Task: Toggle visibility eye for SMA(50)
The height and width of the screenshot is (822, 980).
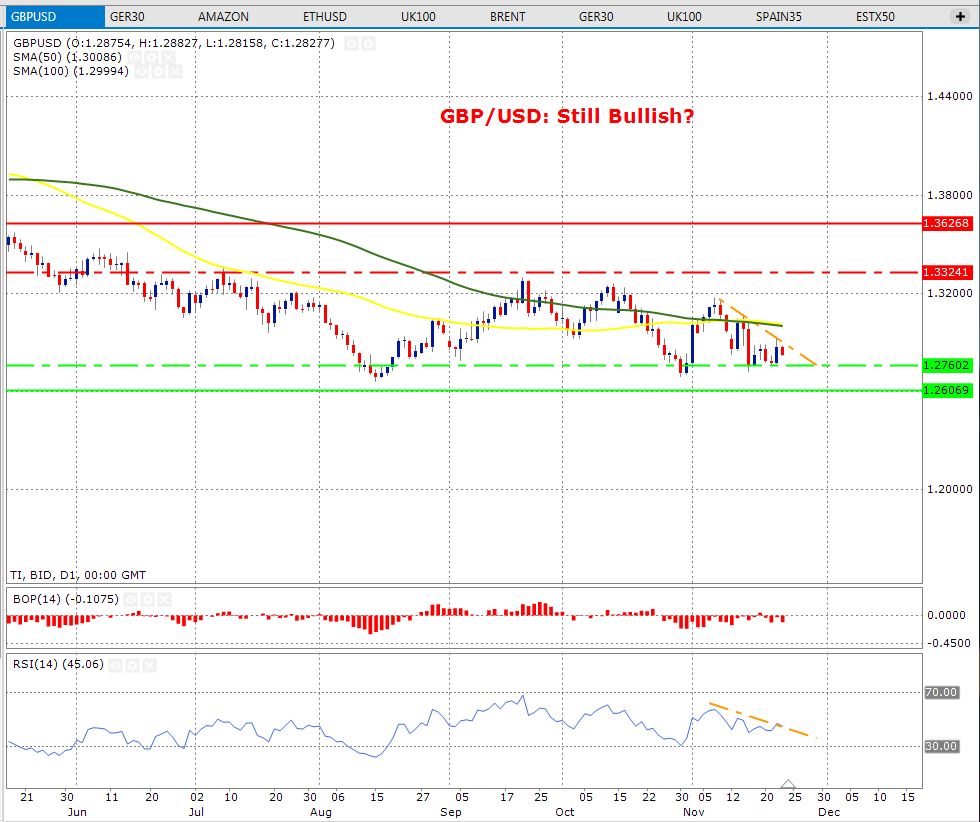Action: pos(134,58)
